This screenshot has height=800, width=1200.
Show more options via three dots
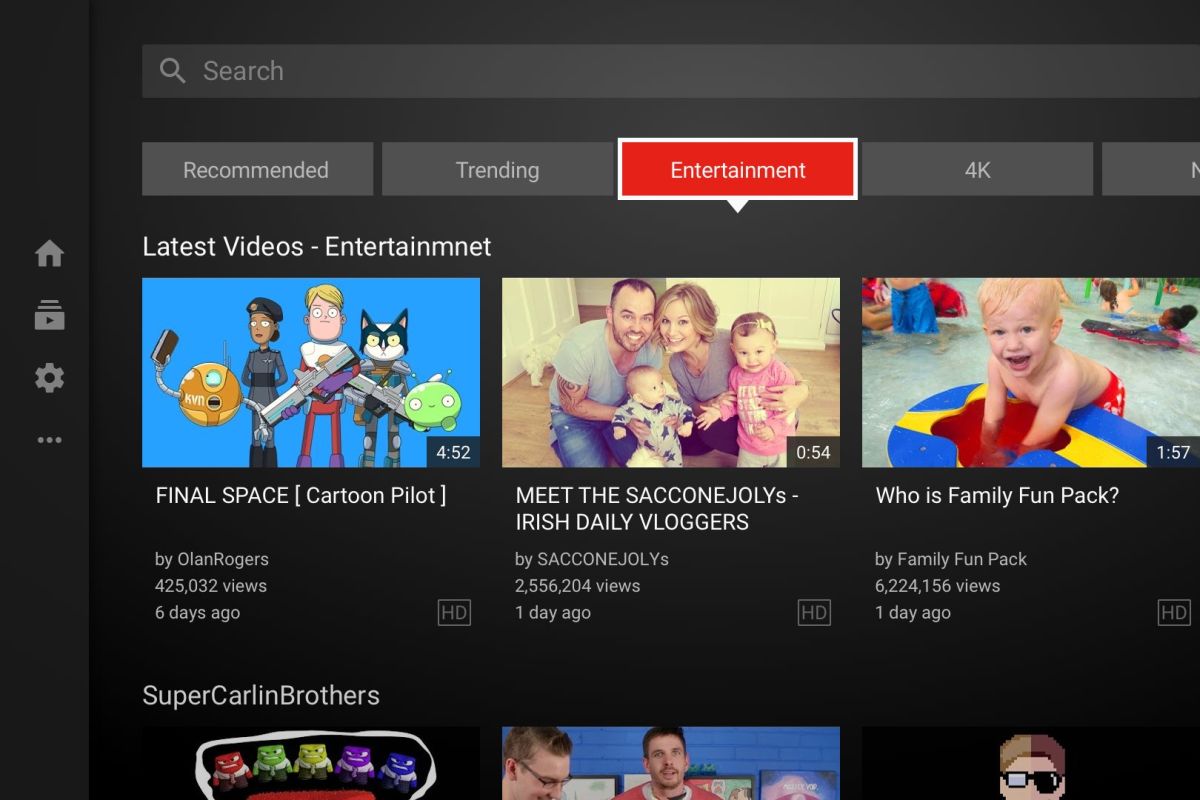(x=49, y=440)
